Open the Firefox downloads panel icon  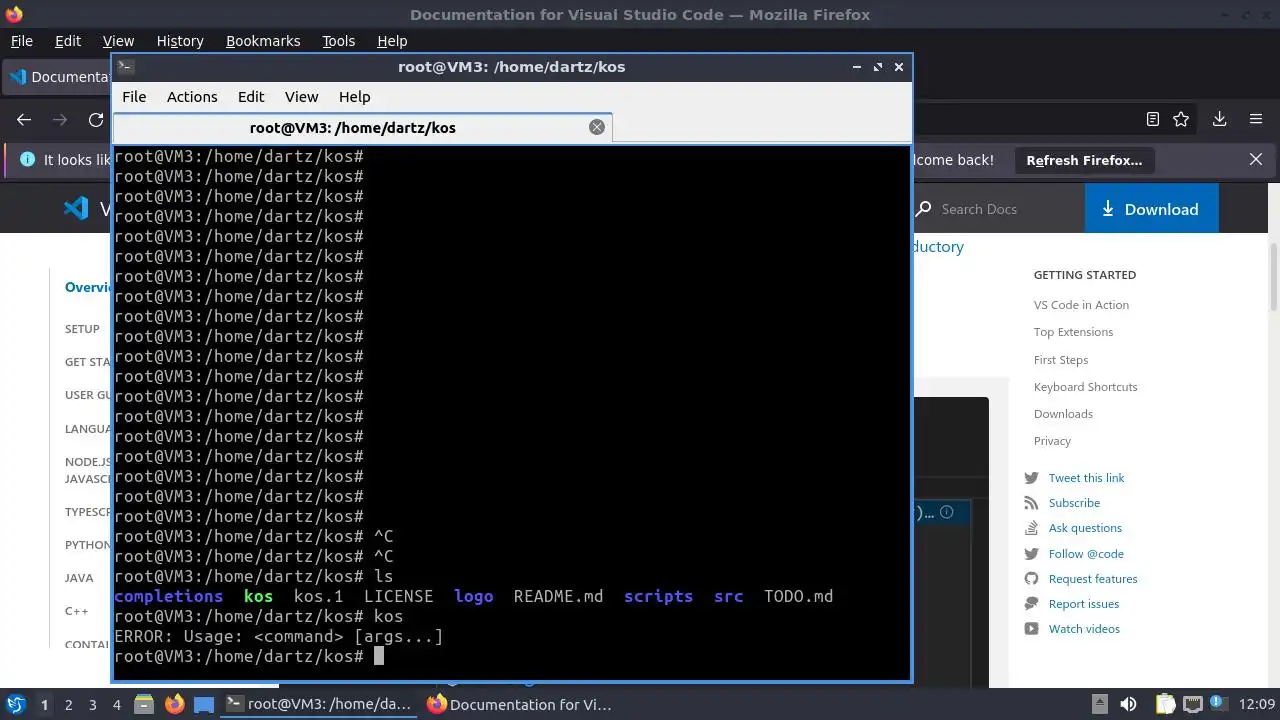[x=1219, y=119]
